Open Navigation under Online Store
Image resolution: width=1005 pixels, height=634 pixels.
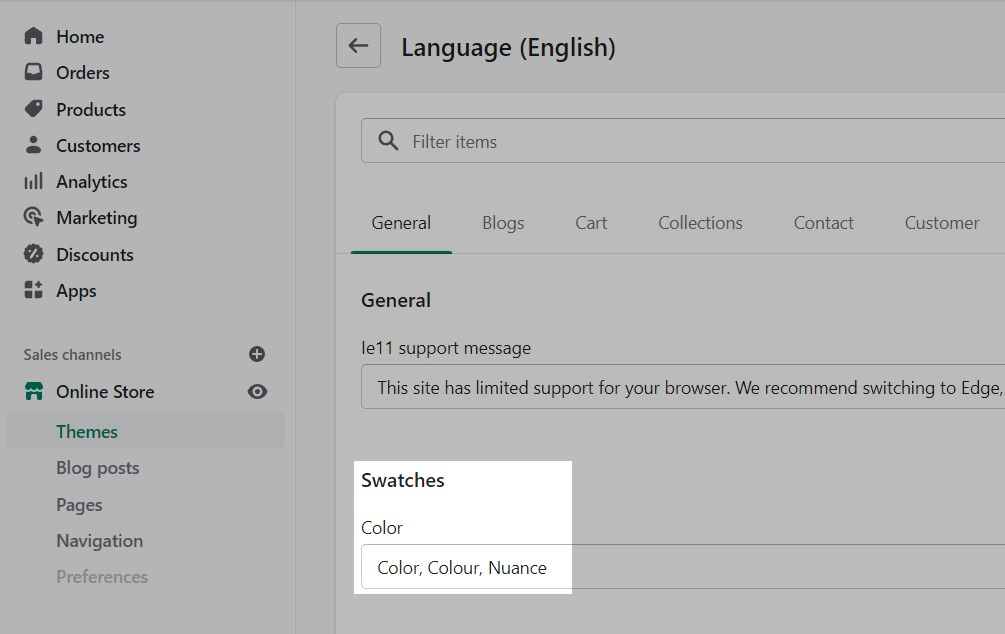click(x=99, y=541)
